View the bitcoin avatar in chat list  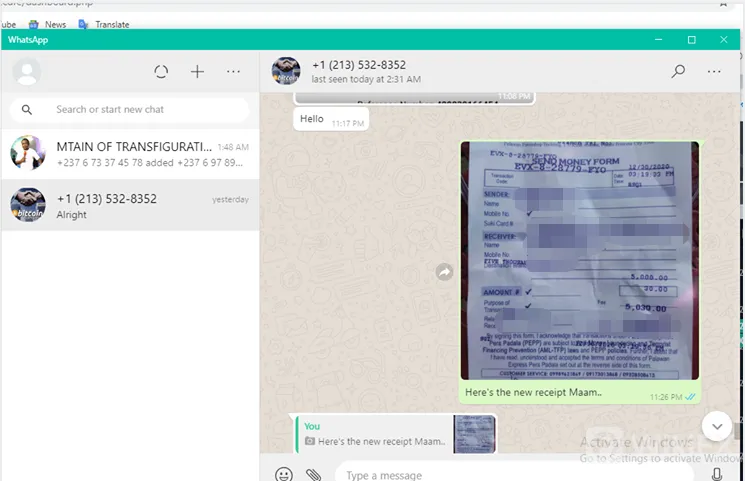[x=28, y=205]
